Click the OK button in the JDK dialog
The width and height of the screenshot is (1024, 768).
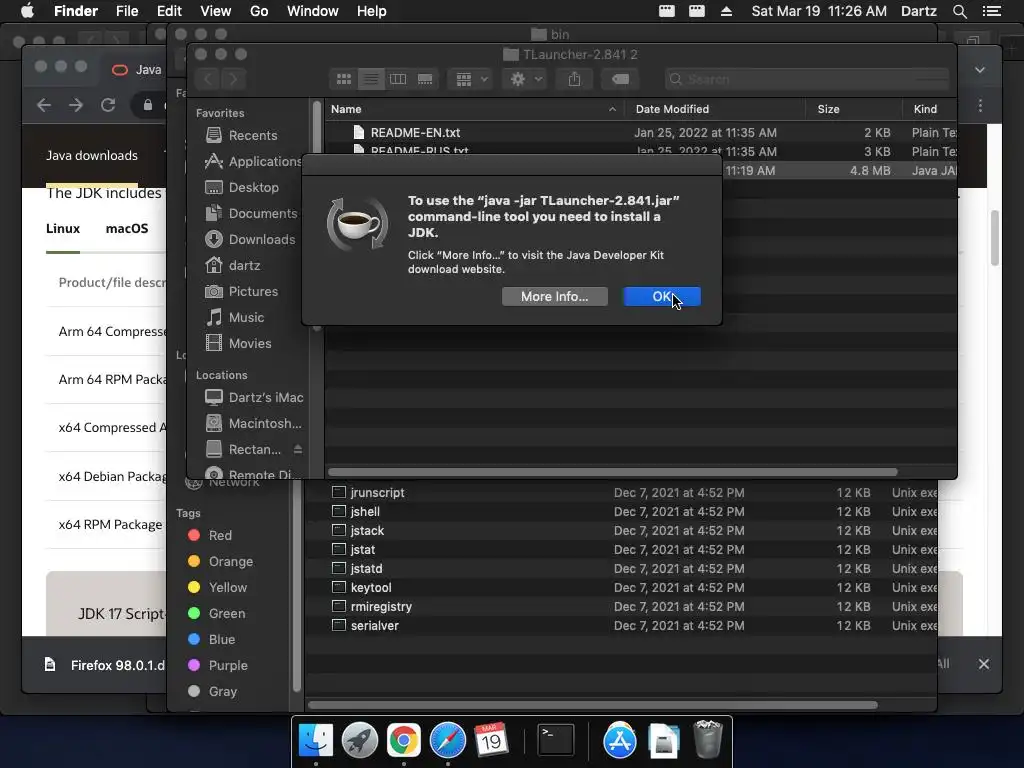(x=662, y=296)
